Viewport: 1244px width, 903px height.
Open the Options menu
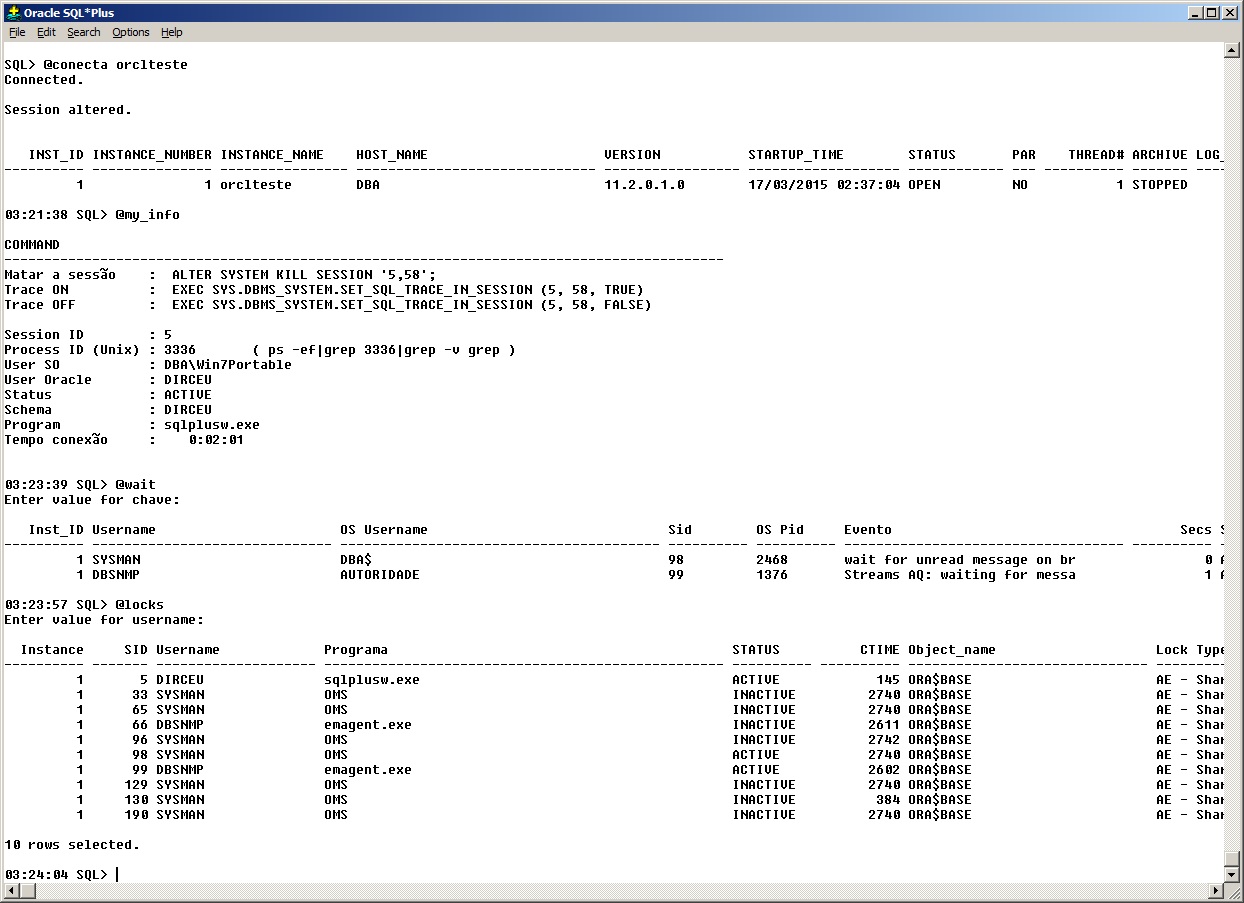(130, 32)
